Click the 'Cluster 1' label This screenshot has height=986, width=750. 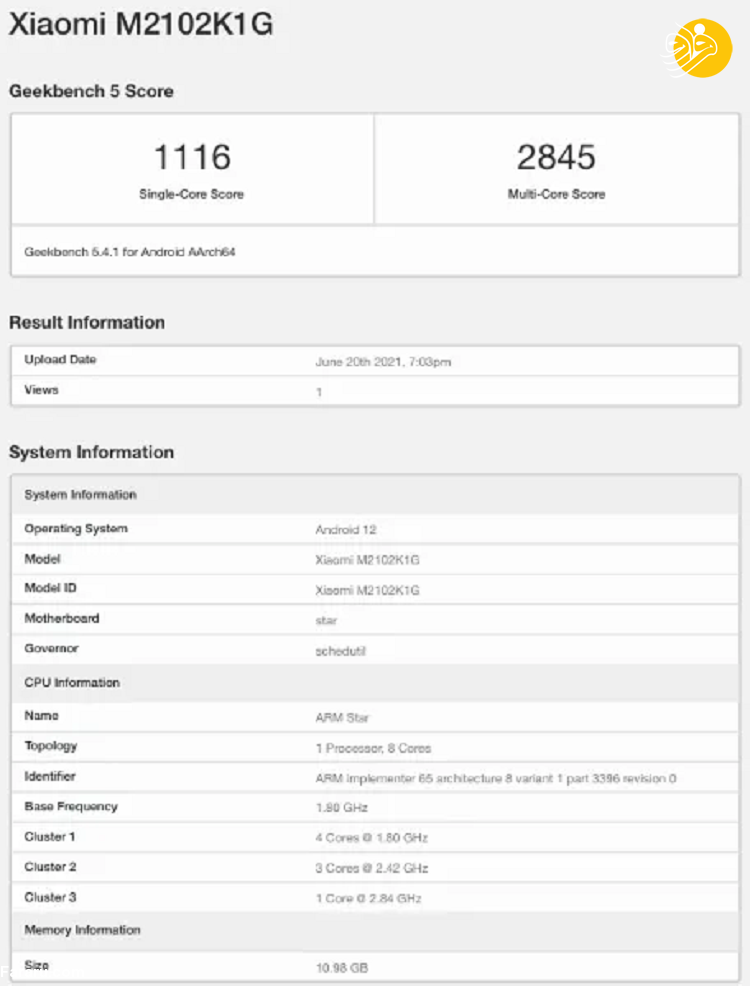pos(50,837)
